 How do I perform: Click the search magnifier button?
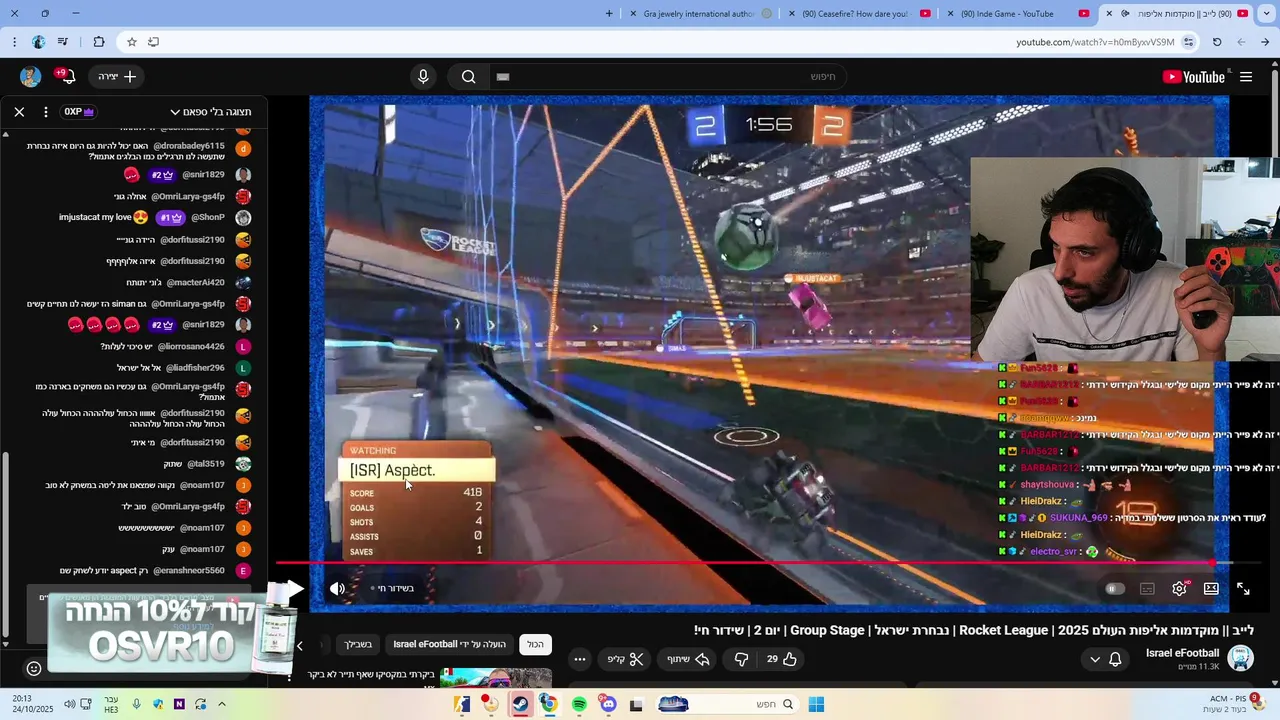(468, 77)
